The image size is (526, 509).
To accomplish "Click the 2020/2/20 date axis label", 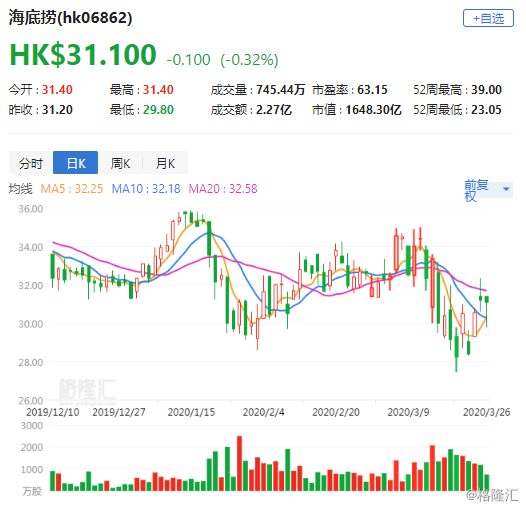I will coord(336,412).
